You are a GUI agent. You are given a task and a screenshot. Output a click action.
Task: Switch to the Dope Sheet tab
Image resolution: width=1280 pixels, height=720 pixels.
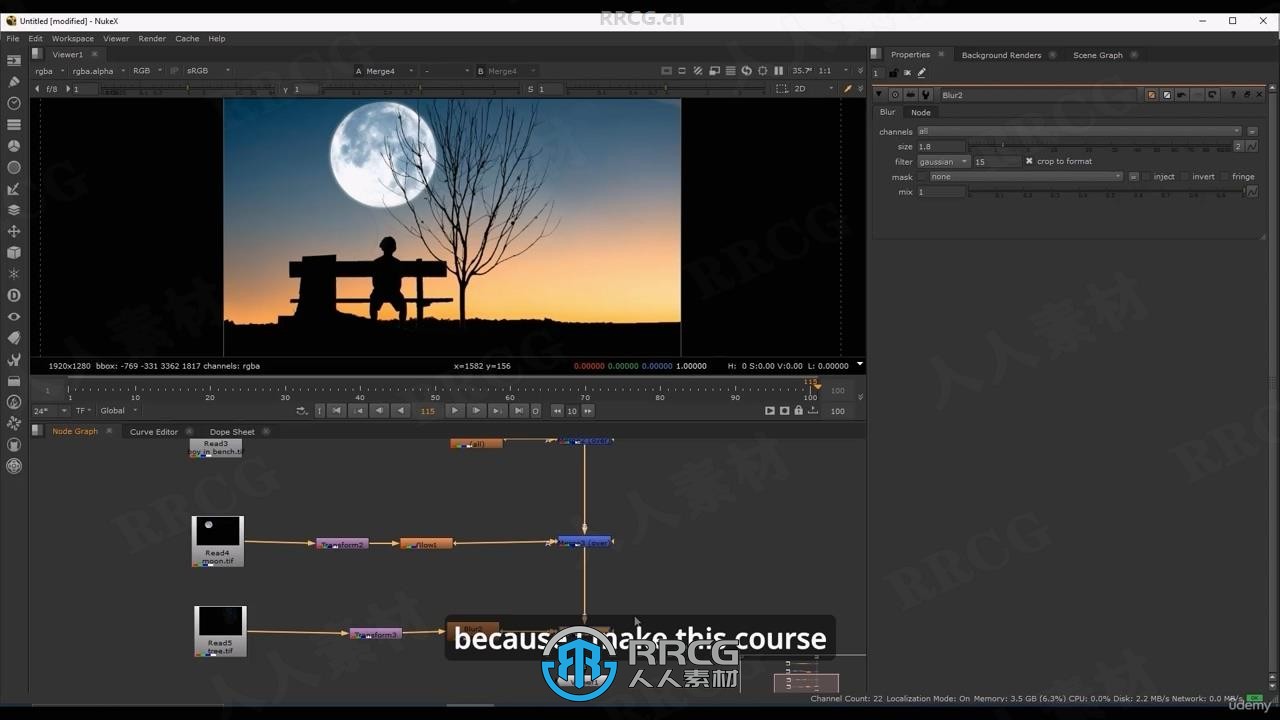pos(232,432)
